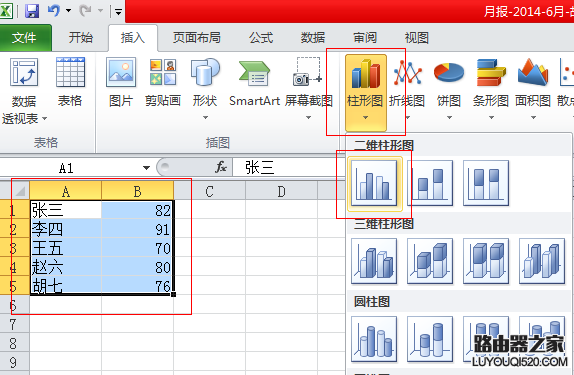Choose the 2D clustered column chart
The image size is (574, 375).
click(374, 183)
